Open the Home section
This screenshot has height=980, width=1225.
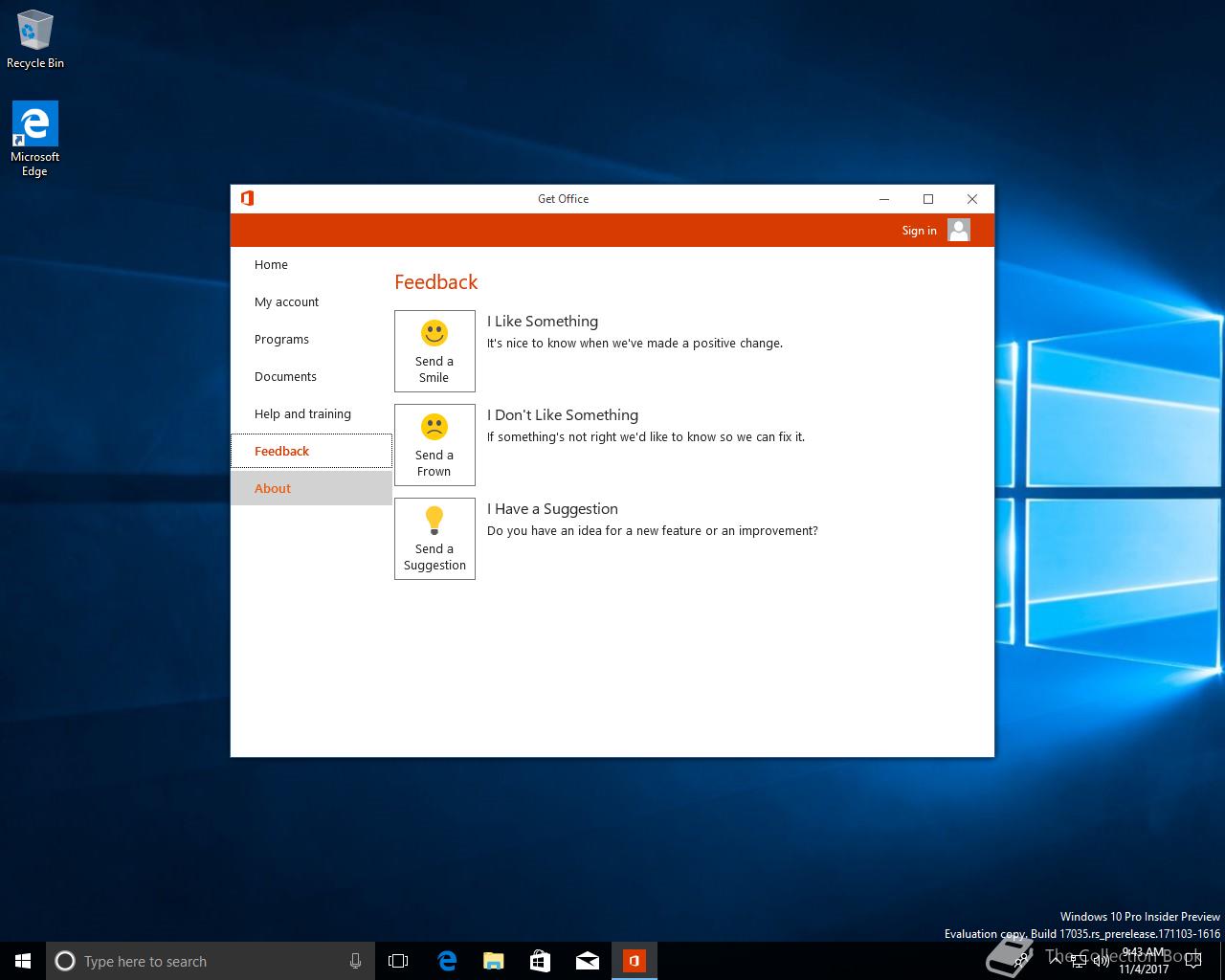311,265
